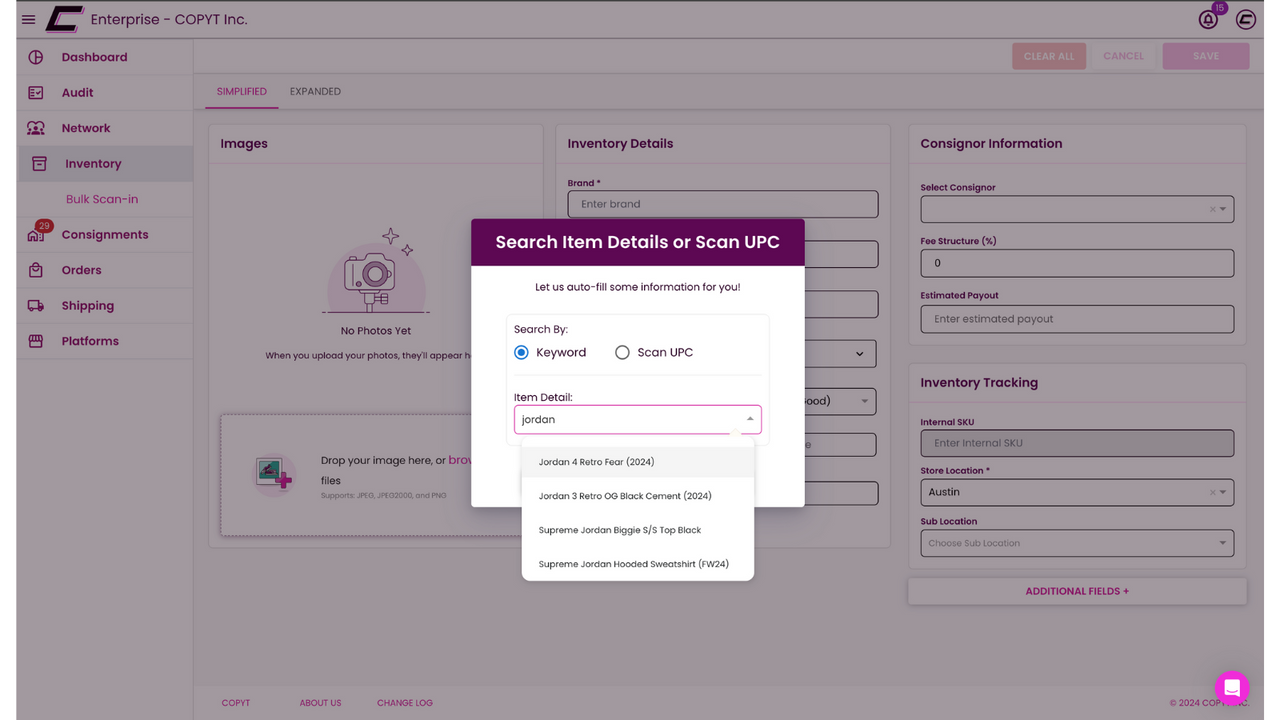1280x720 pixels.
Task: Open the chat support bubble
Action: (x=1232, y=688)
